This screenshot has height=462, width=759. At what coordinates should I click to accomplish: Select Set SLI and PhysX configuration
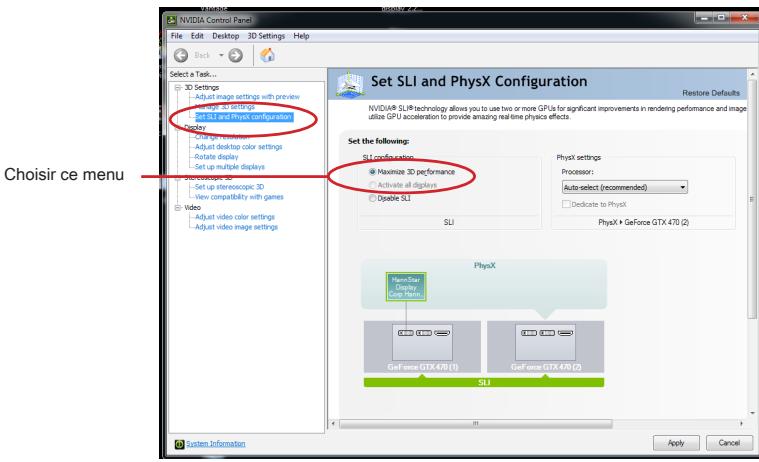click(243, 117)
